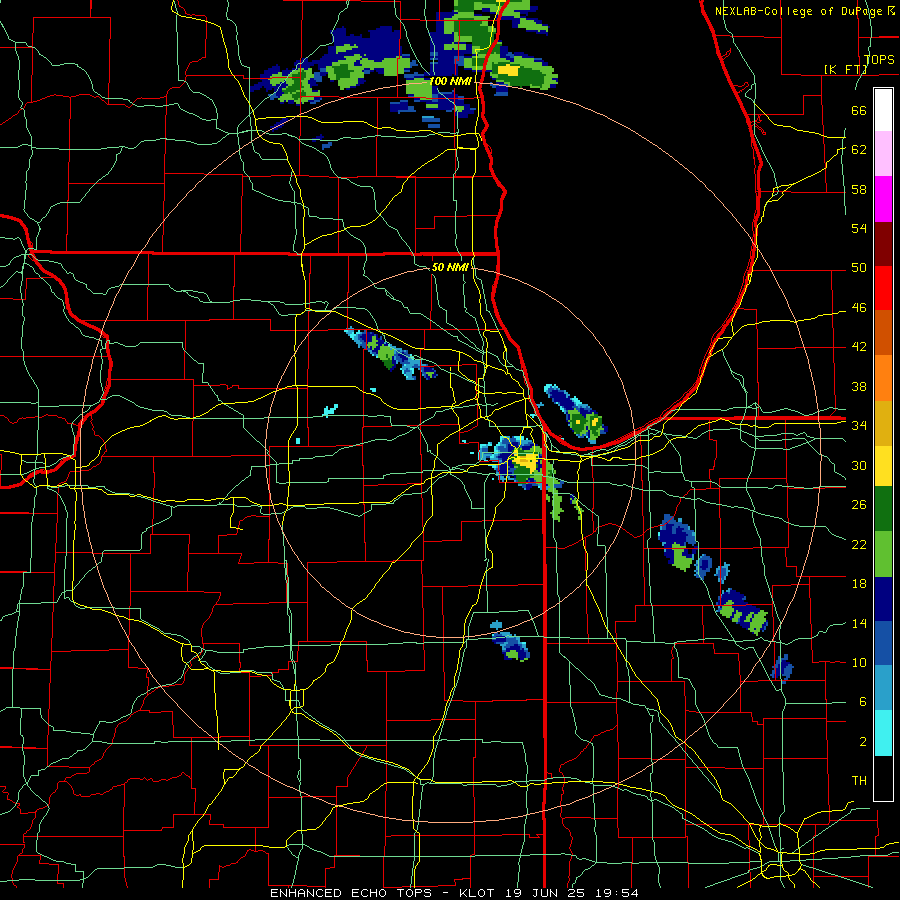This screenshot has width=900, height=900.
Task: Click the bright red 46-50 legend swatch
Action: [883, 288]
